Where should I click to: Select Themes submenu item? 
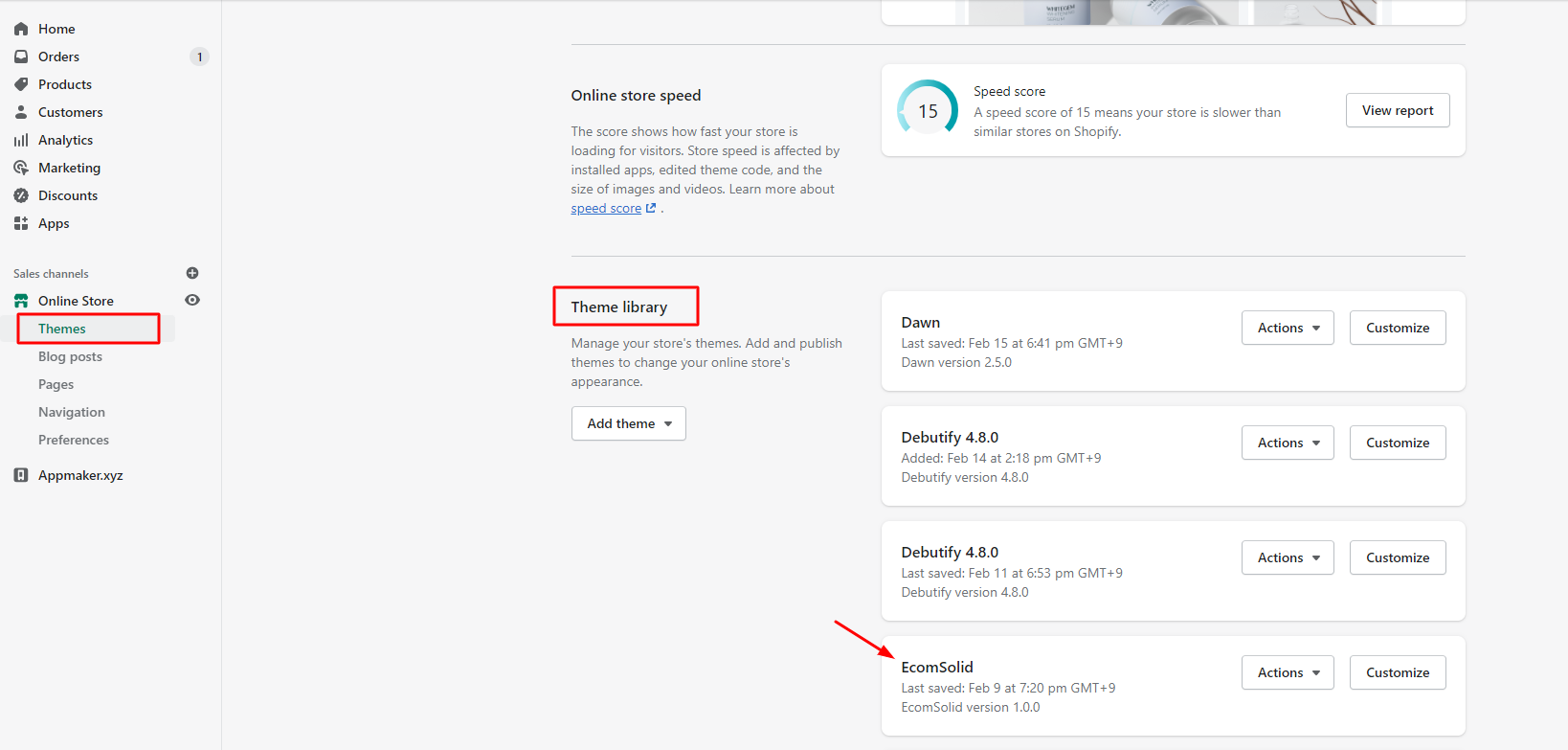(x=62, y=329)
